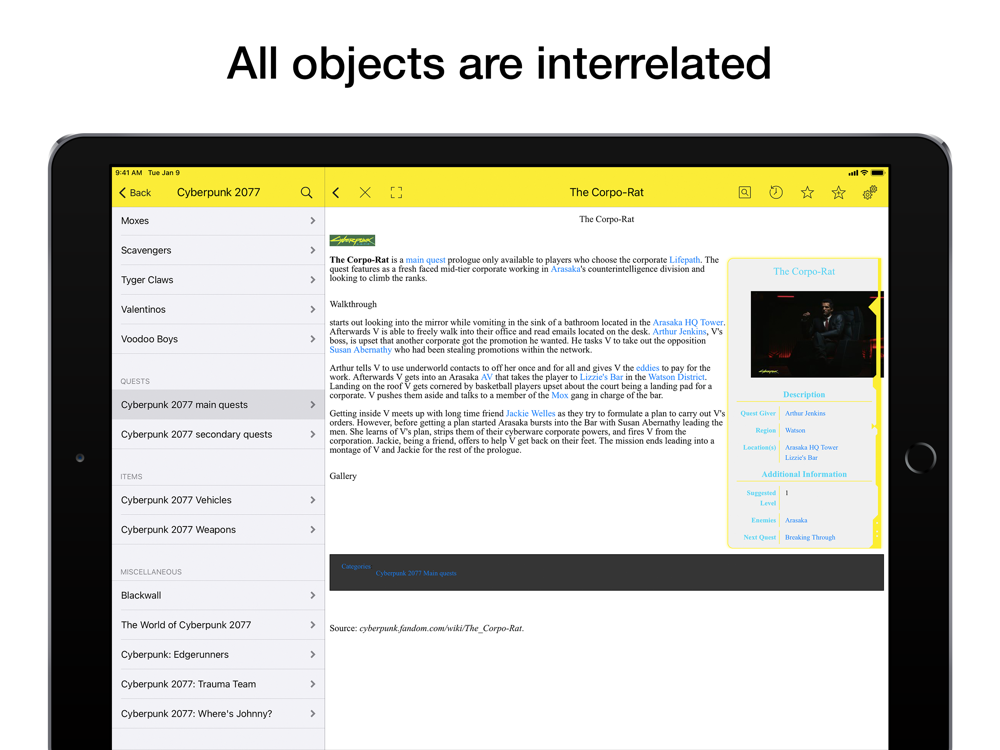
Task: Open Arasaka in infobox Enemies row
Action: [796, 520]
